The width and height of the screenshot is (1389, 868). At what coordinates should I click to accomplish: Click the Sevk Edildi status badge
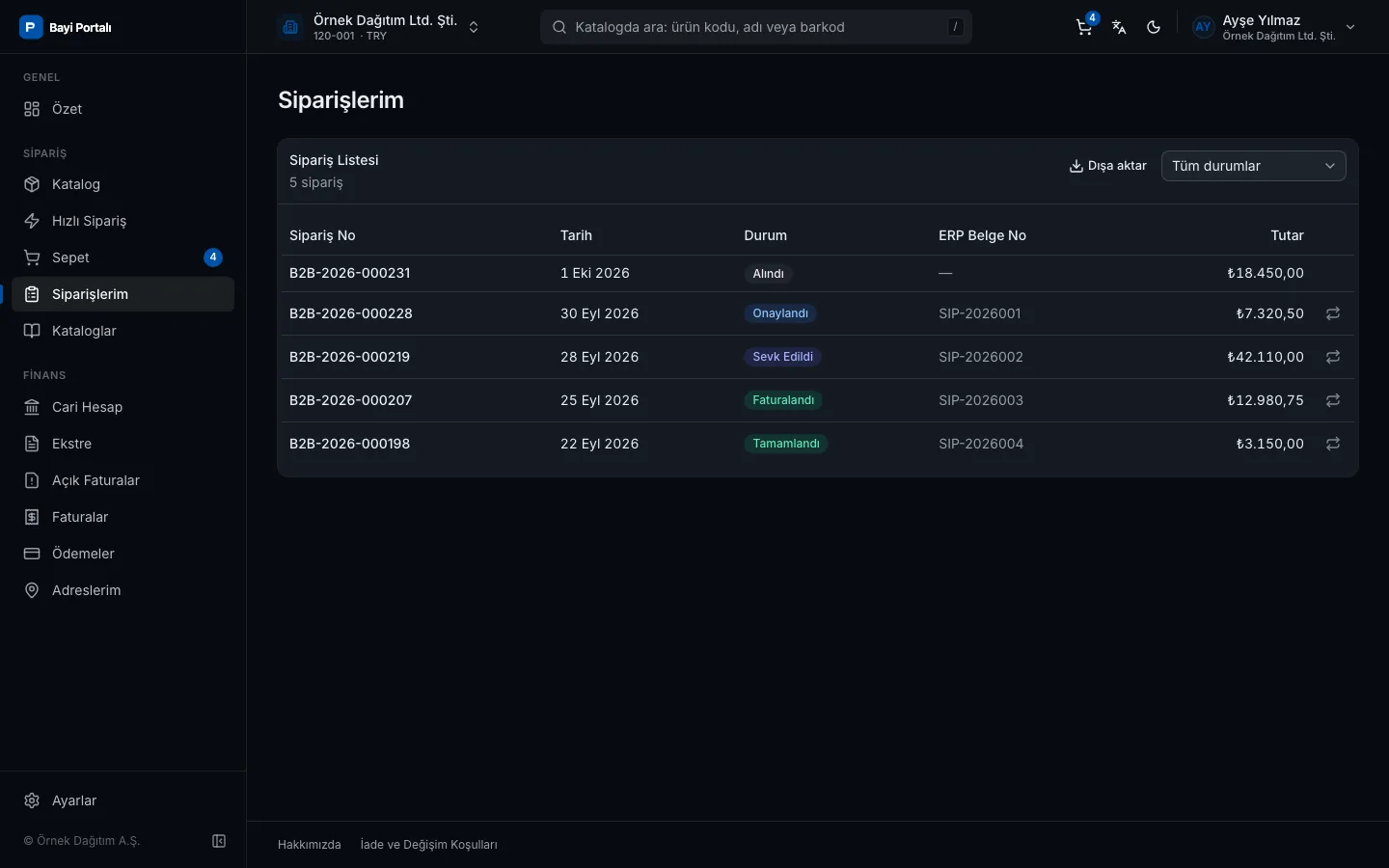pos(782,357)
